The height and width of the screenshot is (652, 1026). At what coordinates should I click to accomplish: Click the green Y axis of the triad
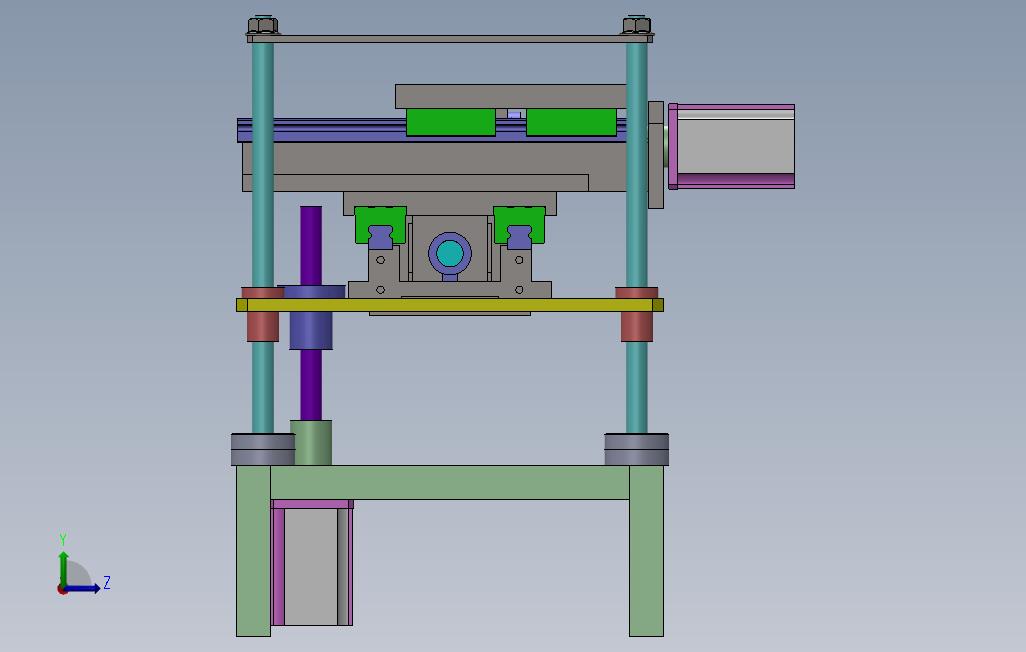(63, 568)
